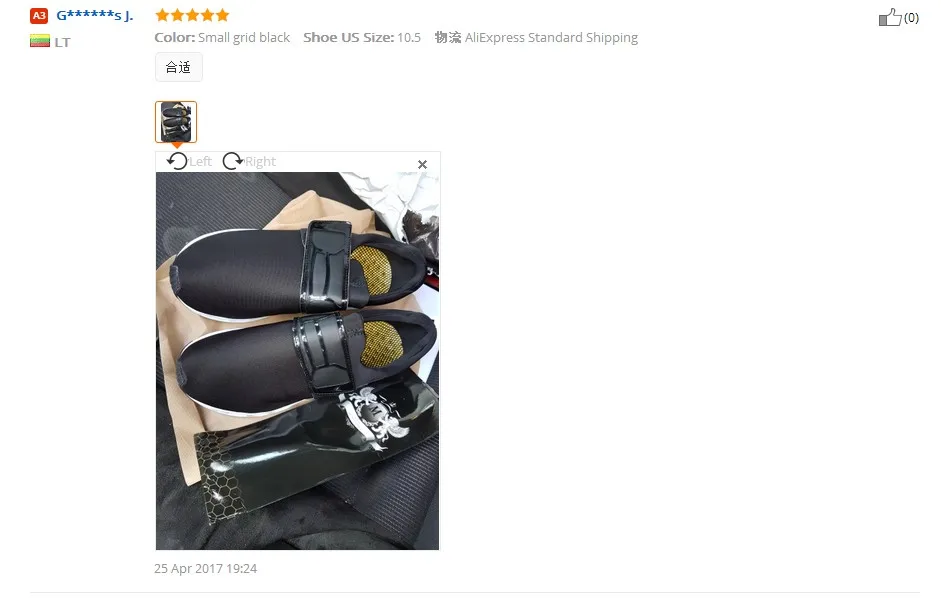Screen dimensions: 941x598
Task: Click the thumbs-up helpful icon
Action: click(x=889, y=17)
